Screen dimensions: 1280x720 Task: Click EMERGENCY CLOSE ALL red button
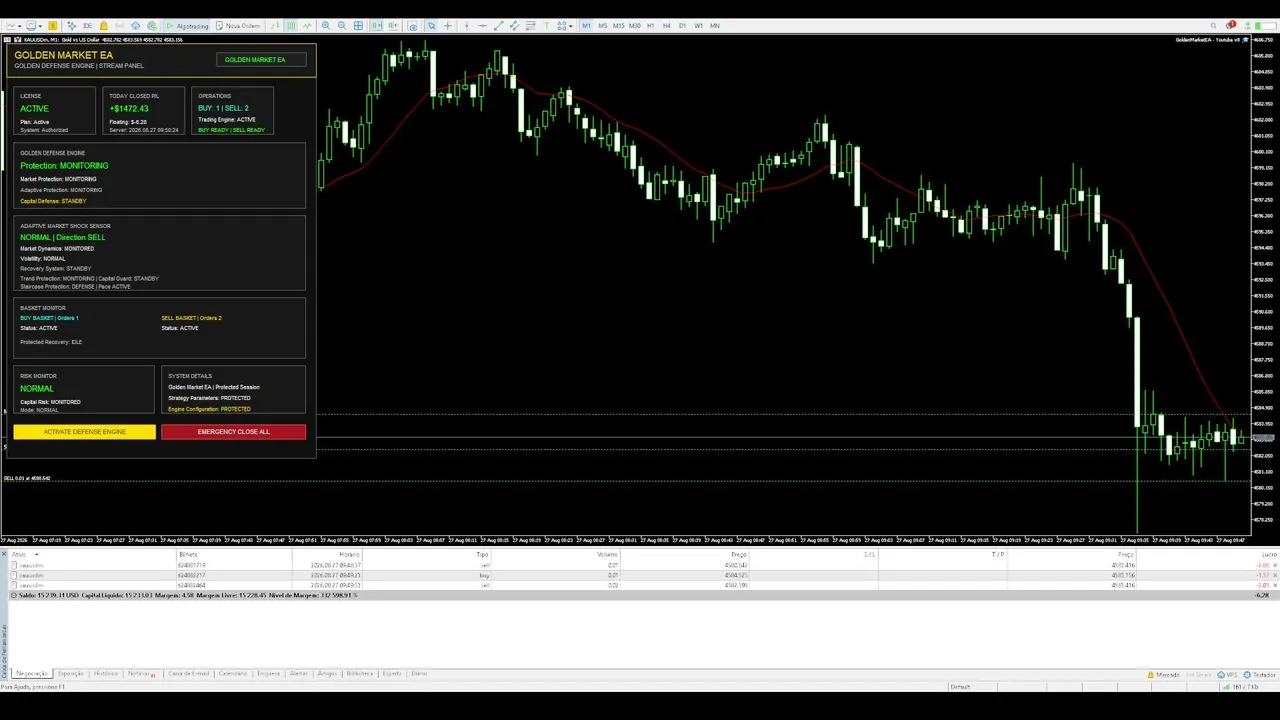click(233, 432)
